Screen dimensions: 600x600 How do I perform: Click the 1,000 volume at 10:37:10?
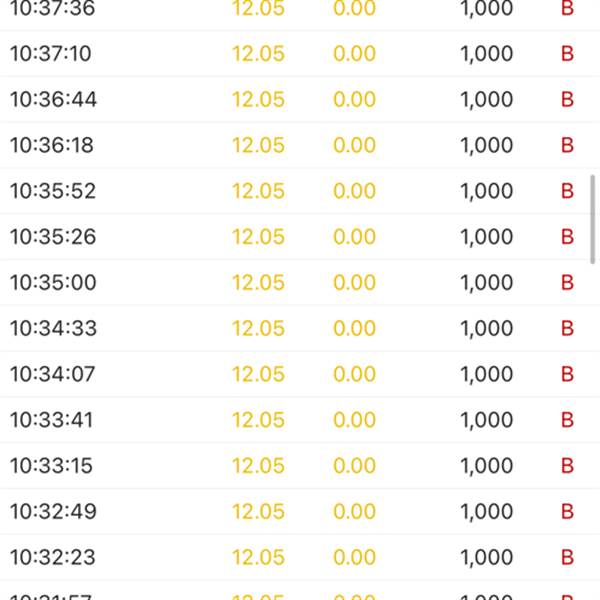tap(486, 54)
